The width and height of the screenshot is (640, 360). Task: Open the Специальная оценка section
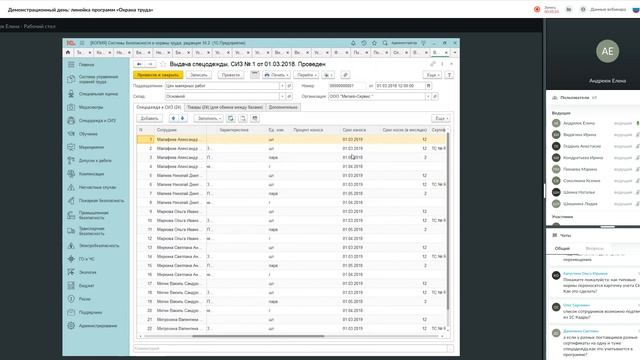pyautogui.click(x=98, y=94)
